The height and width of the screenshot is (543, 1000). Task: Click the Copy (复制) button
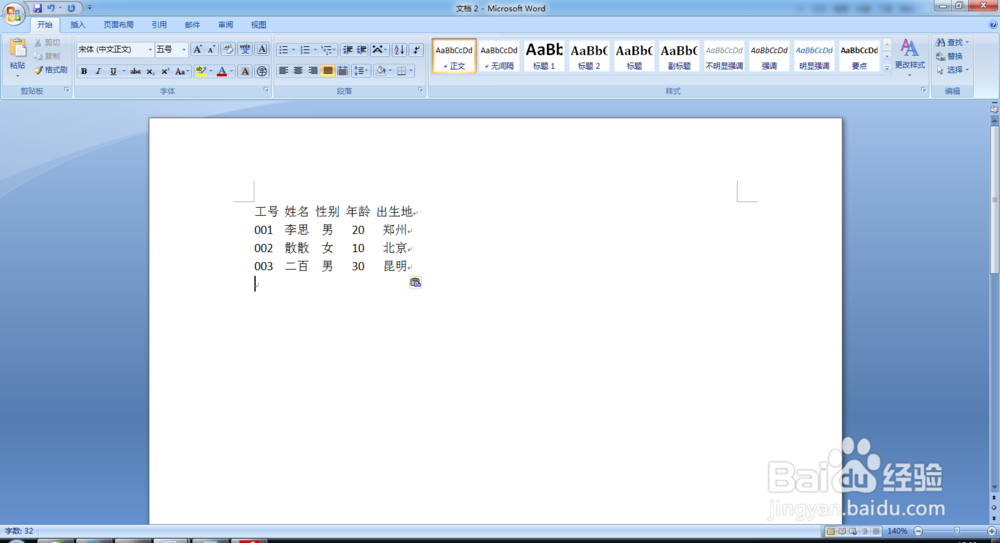(48, 56)
